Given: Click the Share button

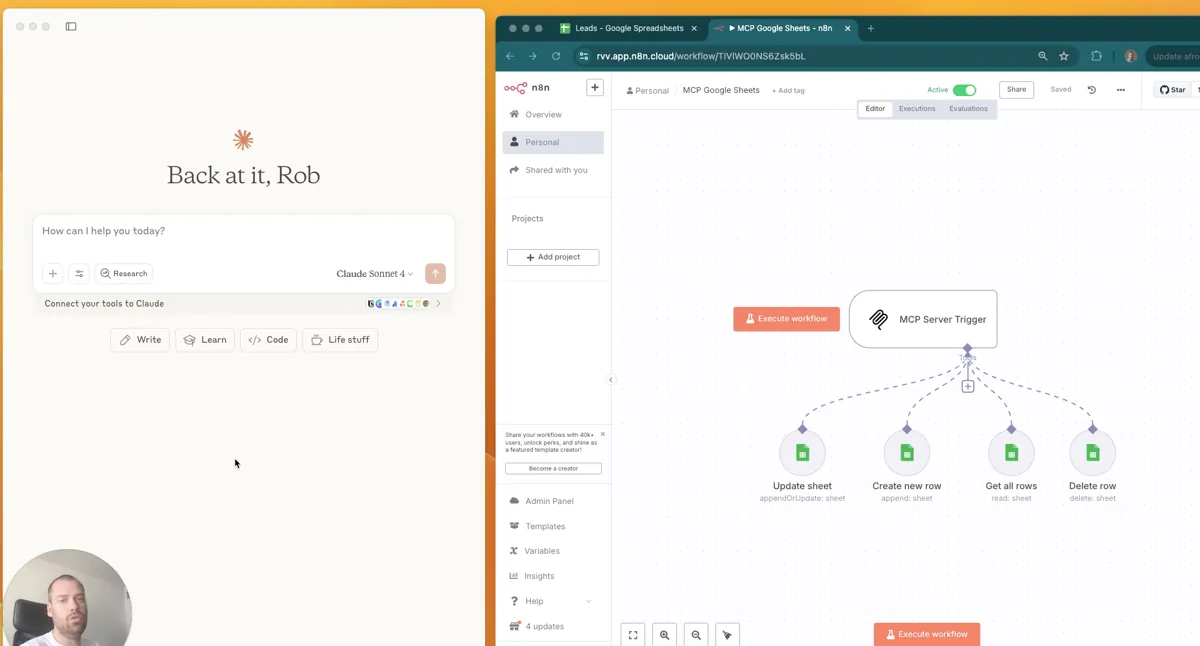Looking at the screenshot, I should click(x=1016, y=89).
